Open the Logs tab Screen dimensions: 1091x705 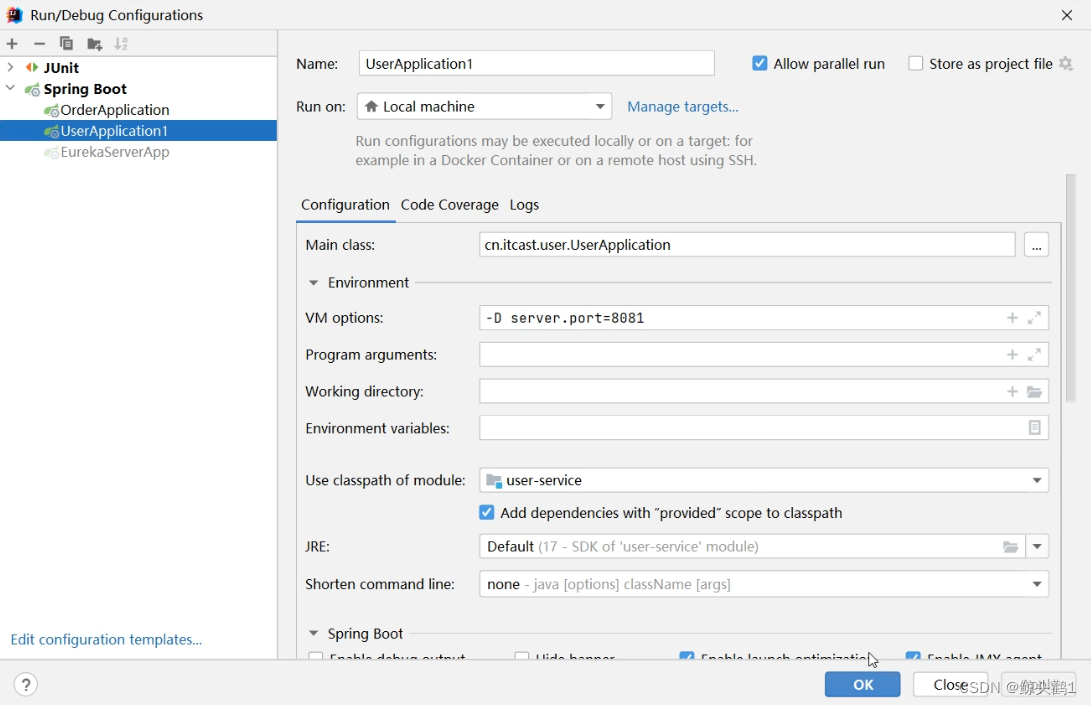coord(524,205)
